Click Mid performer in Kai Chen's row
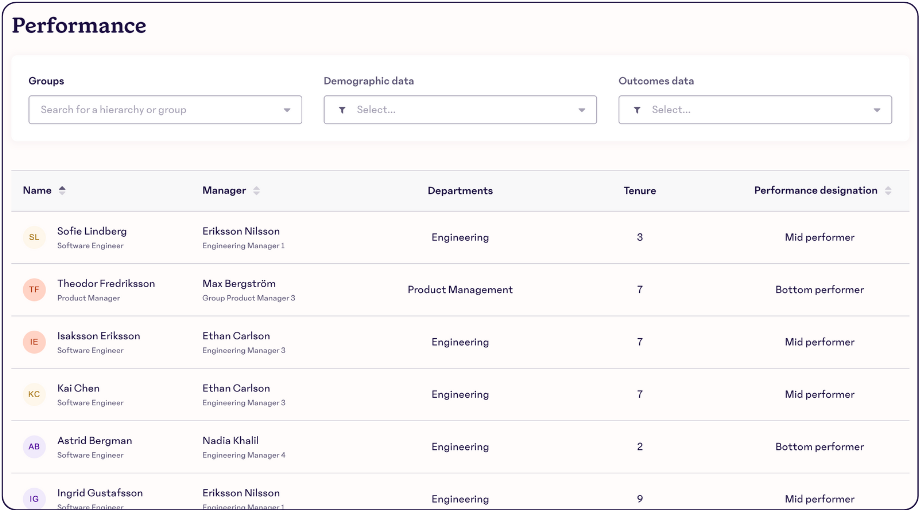Screen dimensions: 922x513 click(x=819, y=394)
